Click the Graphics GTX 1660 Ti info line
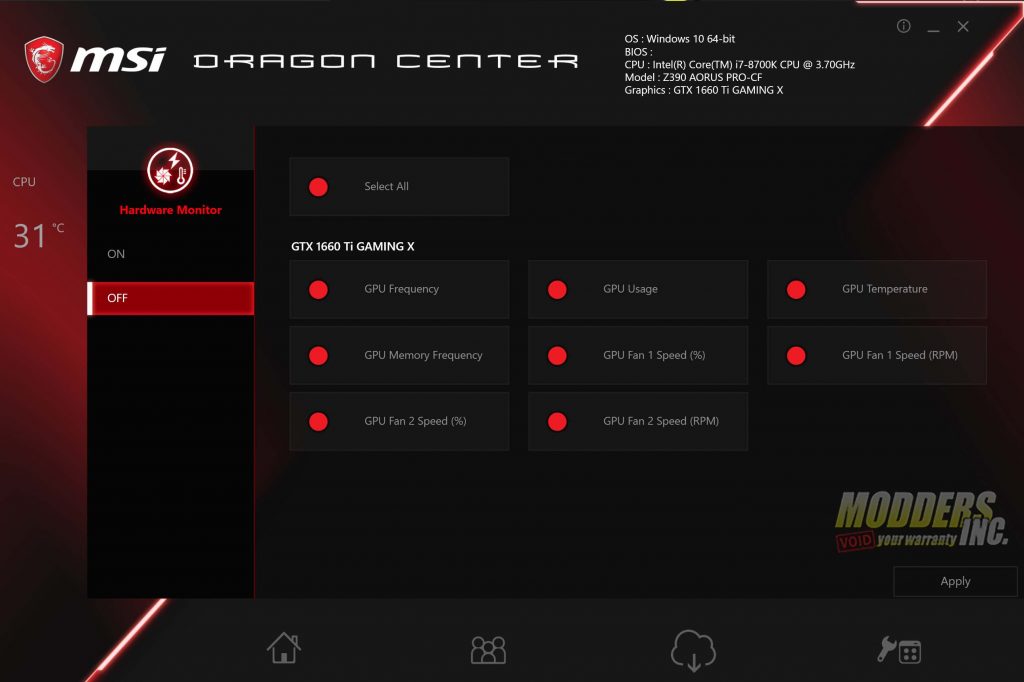 click(x=703, y=90)
